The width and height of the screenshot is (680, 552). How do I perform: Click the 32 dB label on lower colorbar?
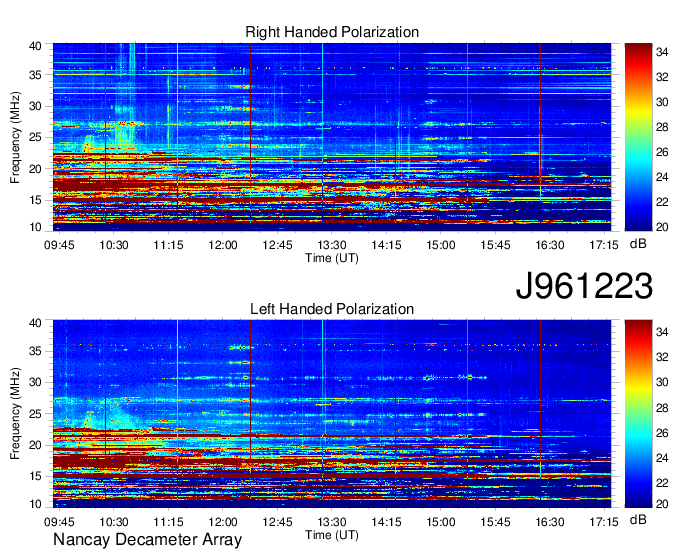pyautogui.click(x=662, y=357)
